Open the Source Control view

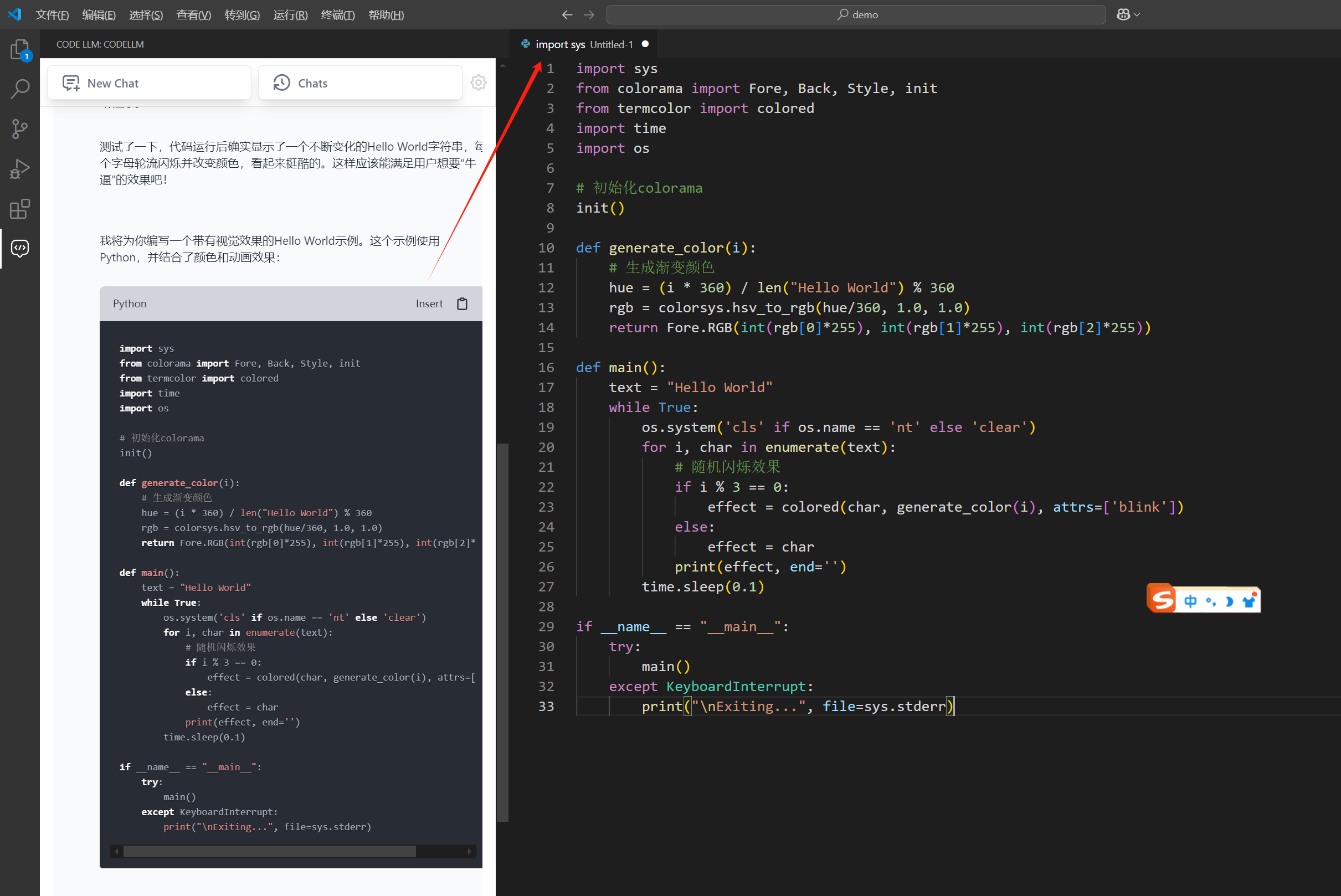click(x=19, y=128)
